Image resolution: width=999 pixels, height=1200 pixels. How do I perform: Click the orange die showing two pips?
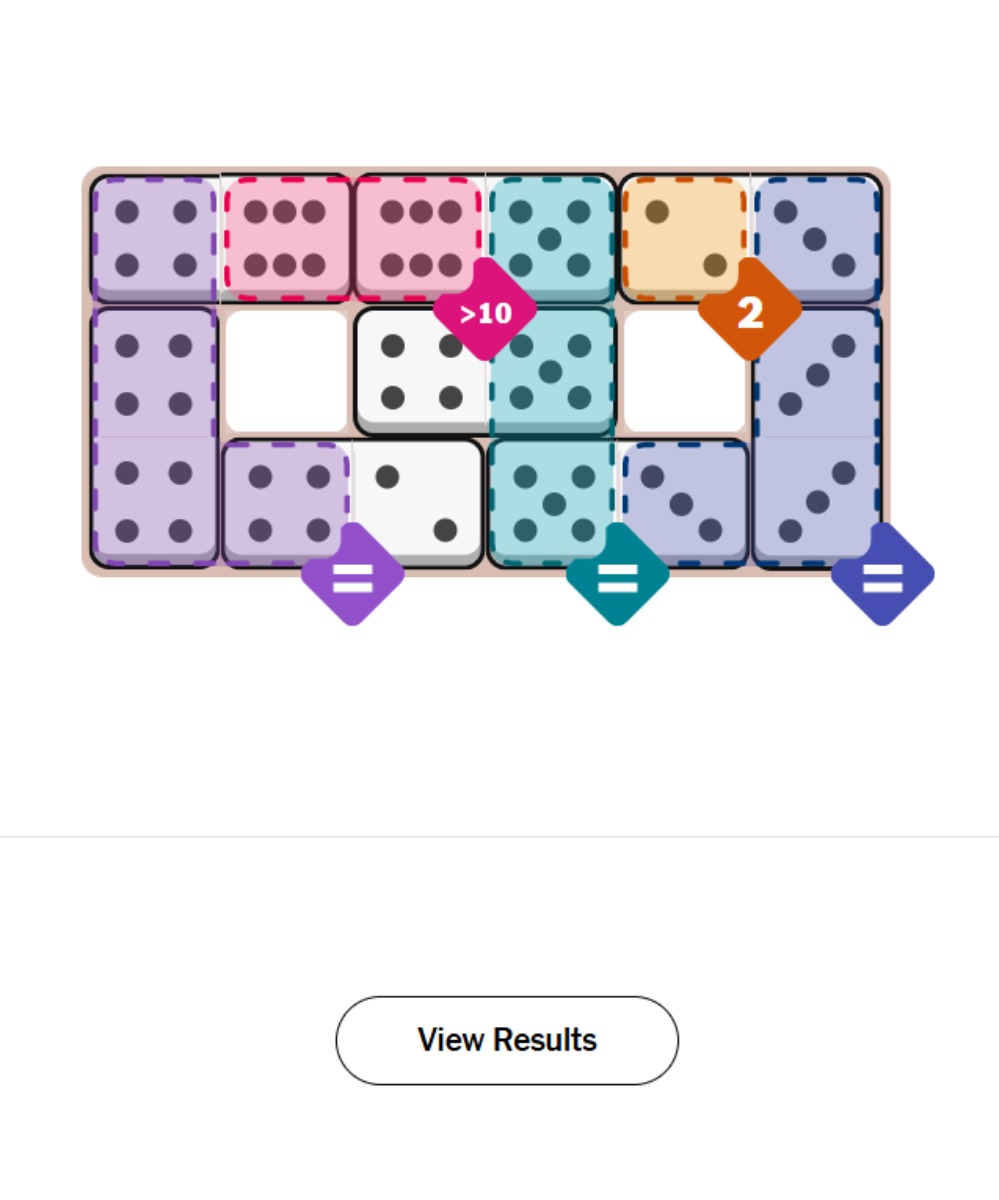(x=686, y=238)
